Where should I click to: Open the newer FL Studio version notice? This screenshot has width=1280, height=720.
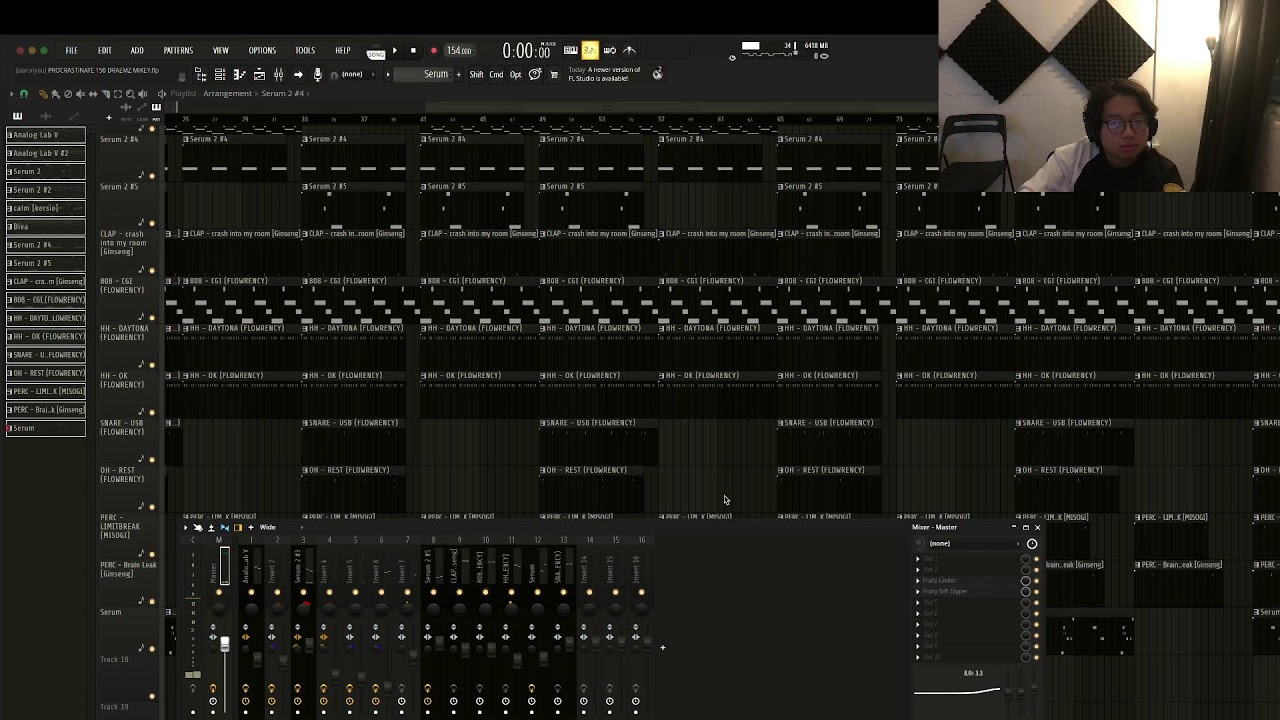[604, 74]
